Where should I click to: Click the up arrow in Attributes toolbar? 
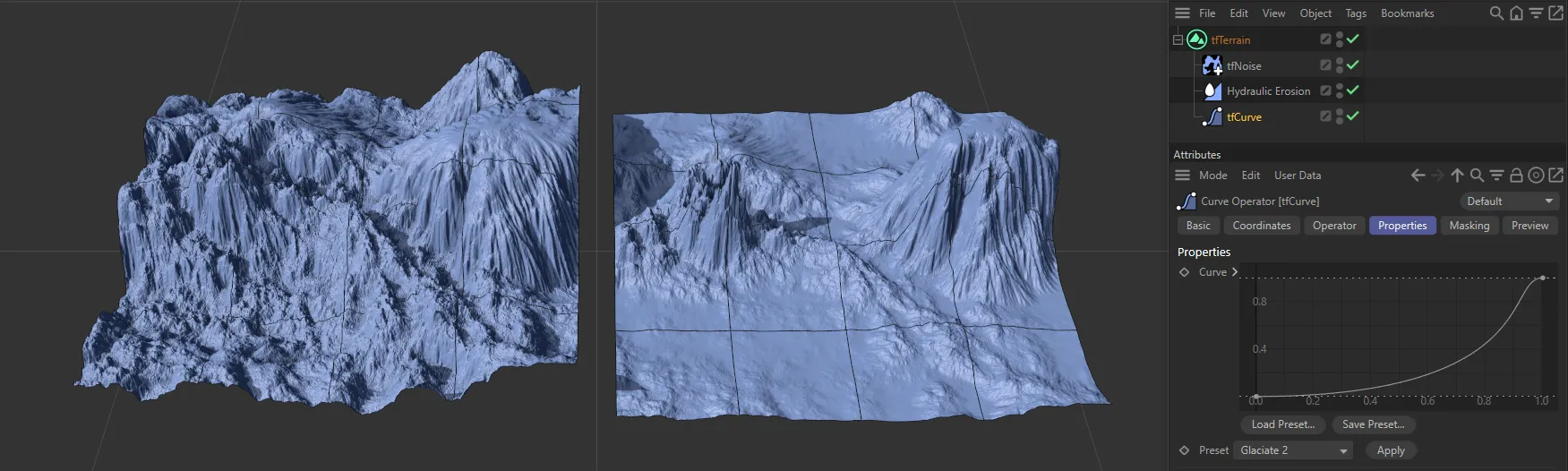[1457, 176]
